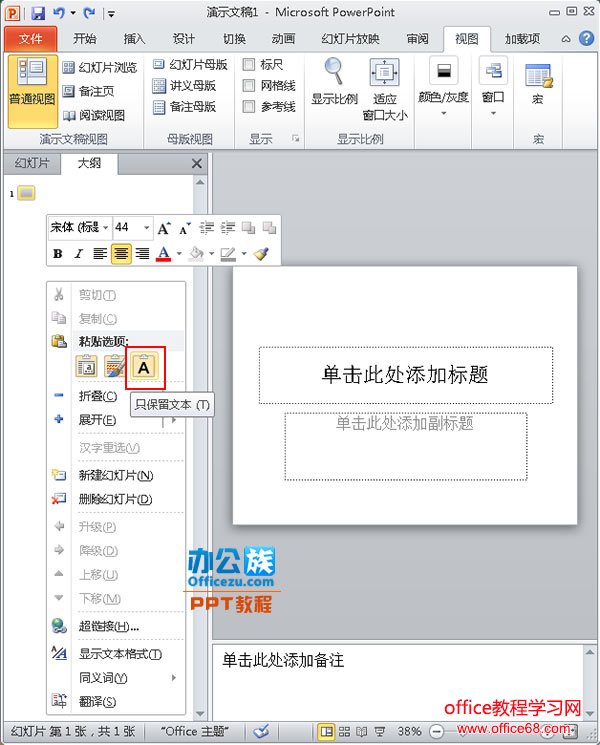Click the Undo arrow icon
The width and height of the screenshot is (600, 745).
click(58, 12)
